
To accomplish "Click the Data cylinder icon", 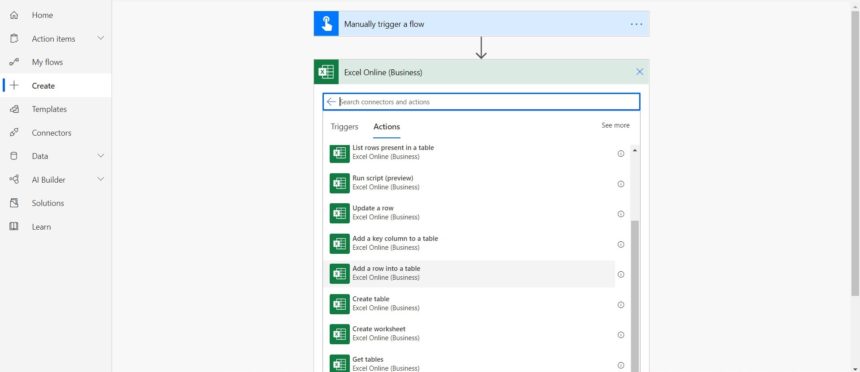I will (x=14, y=156).
